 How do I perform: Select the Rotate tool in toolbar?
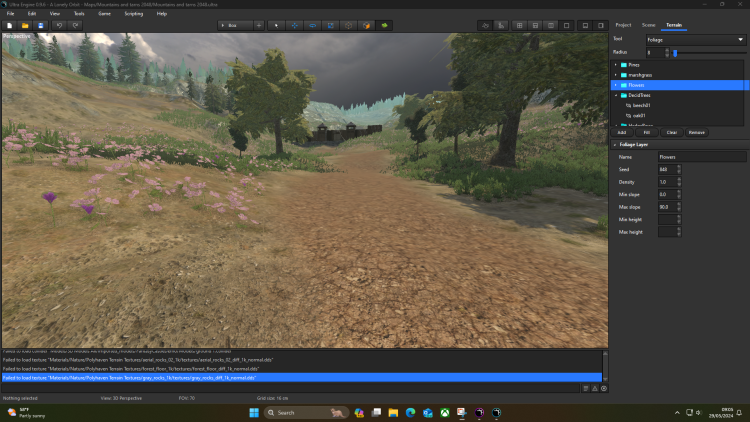click(x=312, y=25)
